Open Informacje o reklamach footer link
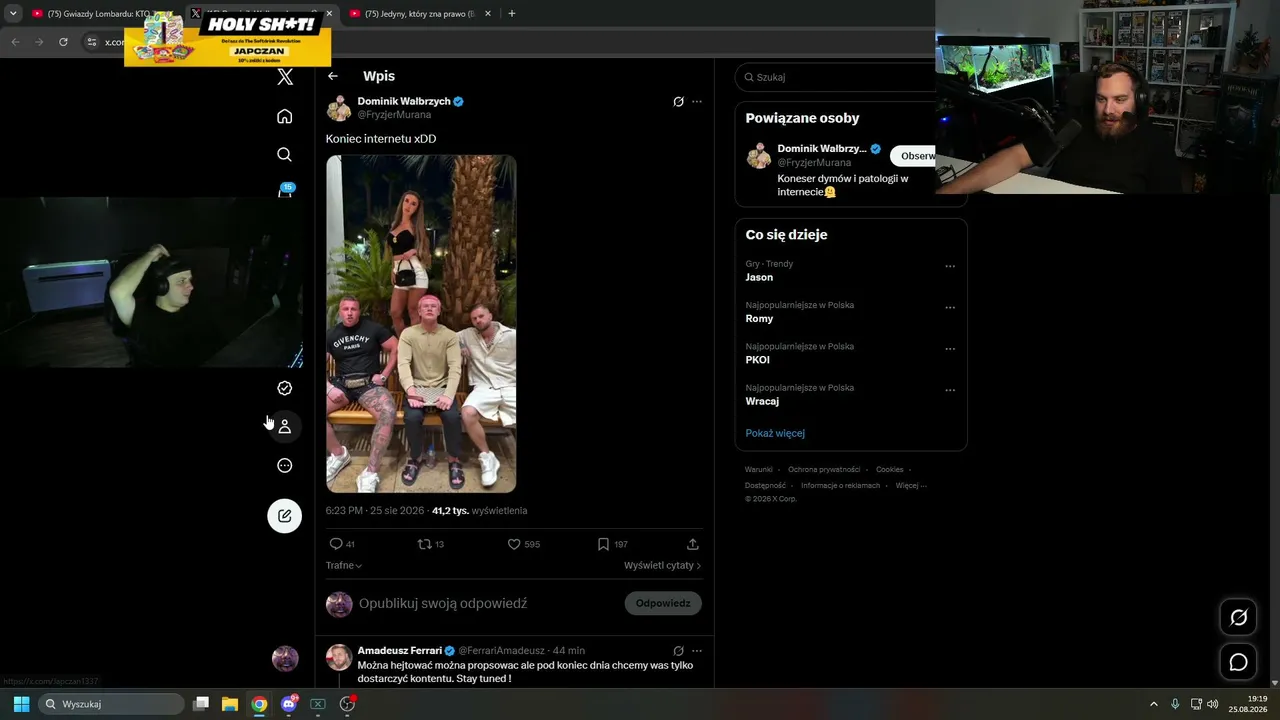The height and width of the screenshot is (720, 1280). pos(841,486)
